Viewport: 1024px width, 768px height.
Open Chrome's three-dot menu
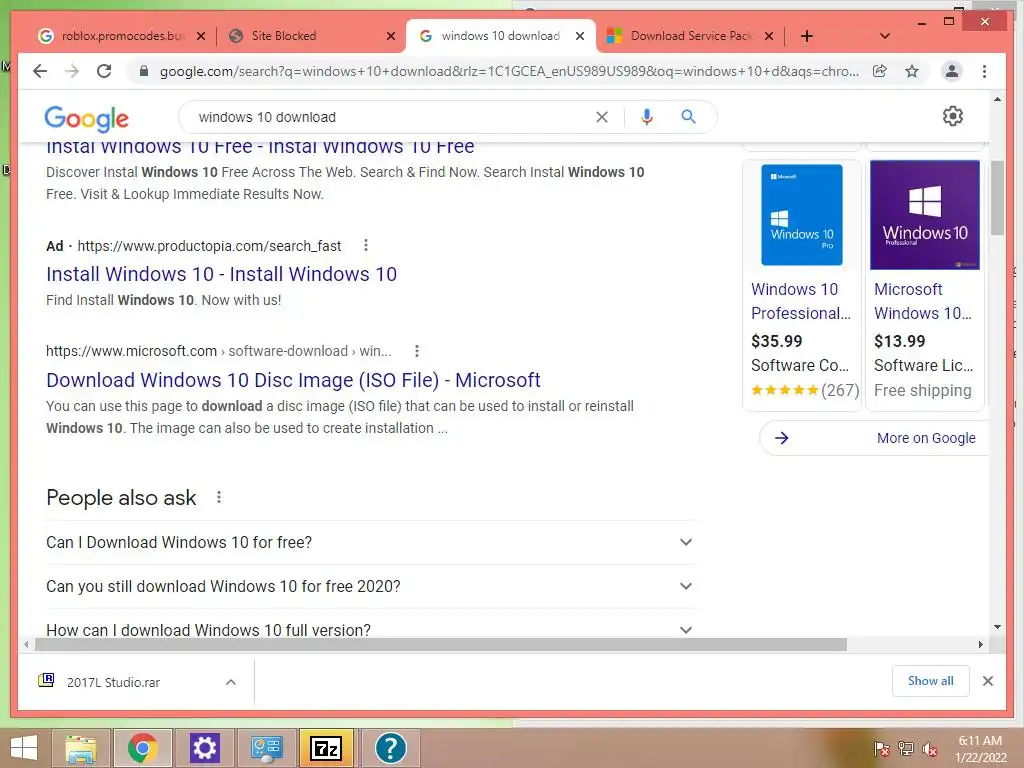(984, 71)
